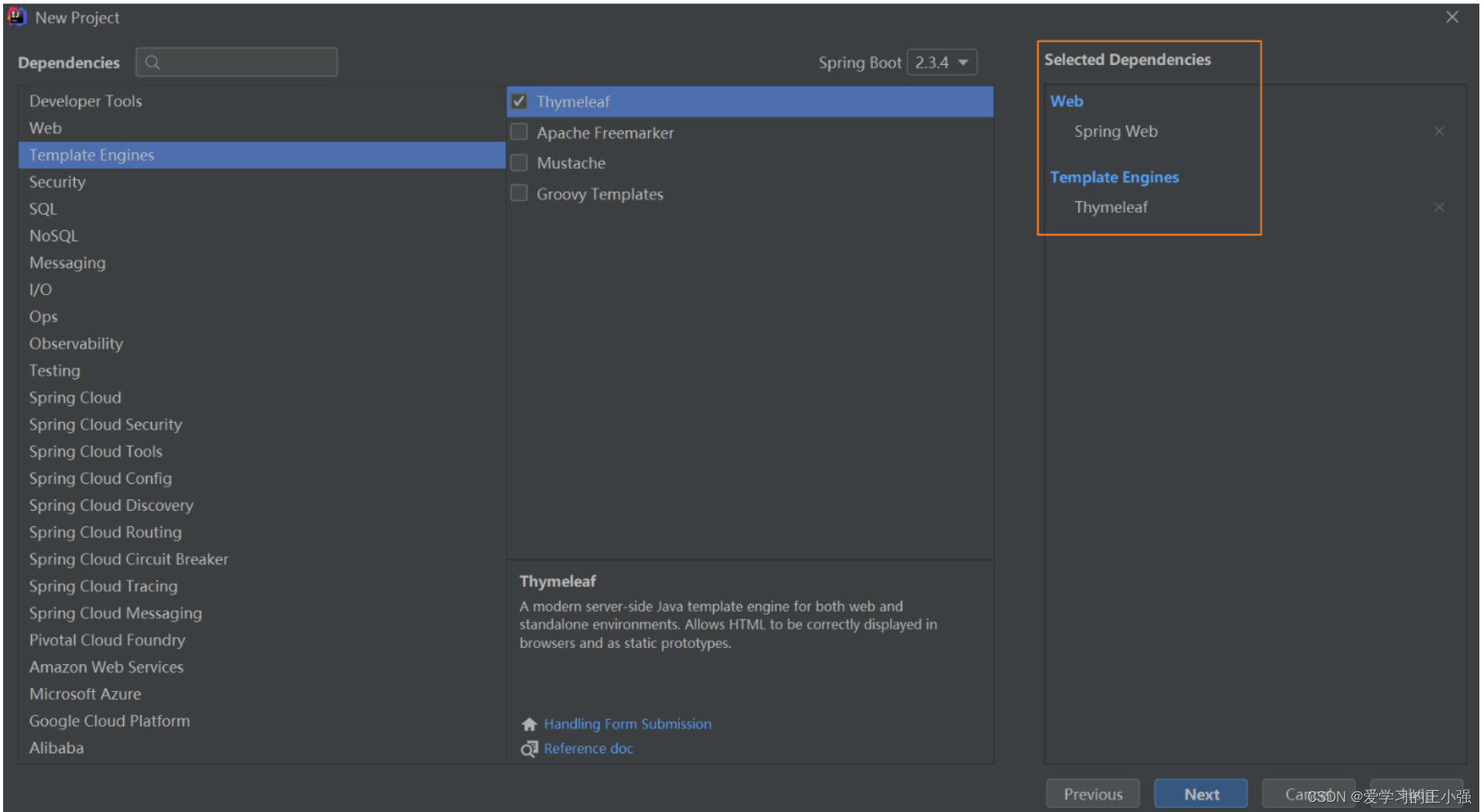The height and width of the screenshot is (812, 1484).
Task: Select the Template Engines category
Action: (262, 155)
